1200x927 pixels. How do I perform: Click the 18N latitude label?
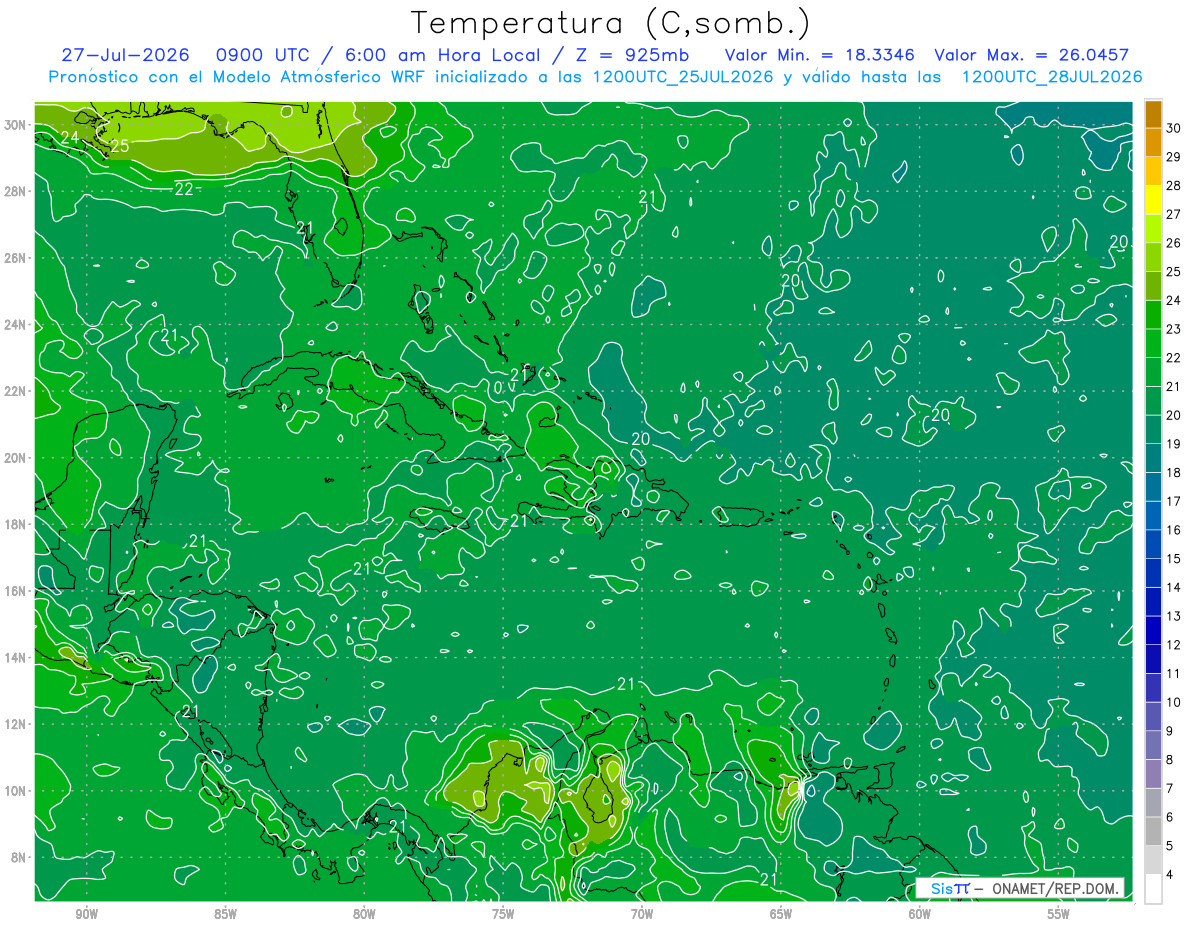point(15,524)
